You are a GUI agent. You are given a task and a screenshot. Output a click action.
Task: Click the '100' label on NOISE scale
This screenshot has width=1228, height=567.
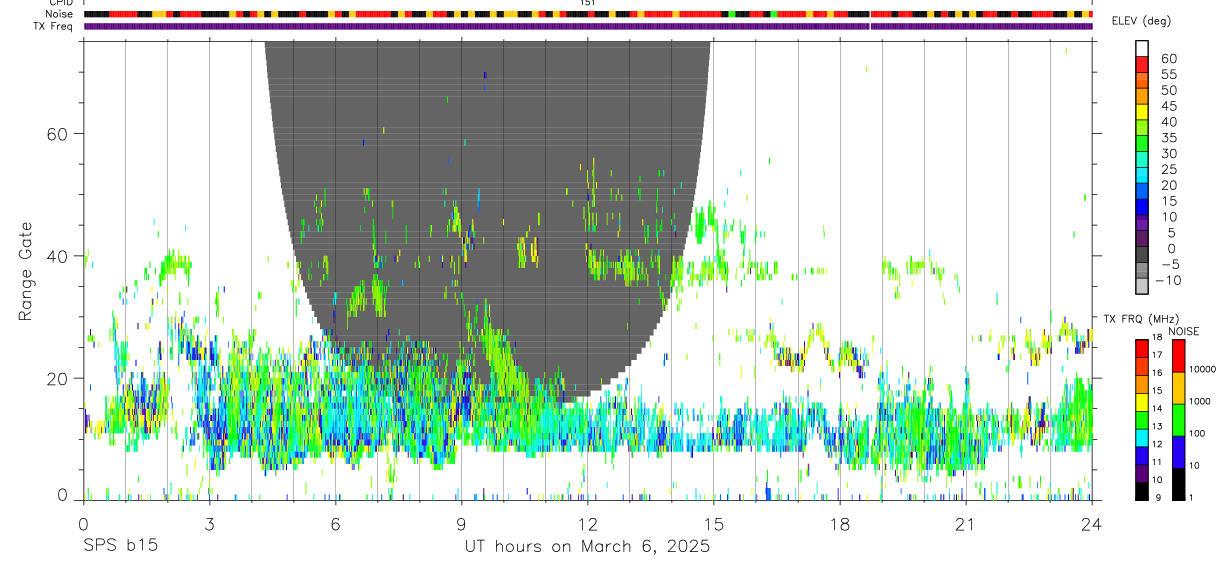click(1198, 434)
